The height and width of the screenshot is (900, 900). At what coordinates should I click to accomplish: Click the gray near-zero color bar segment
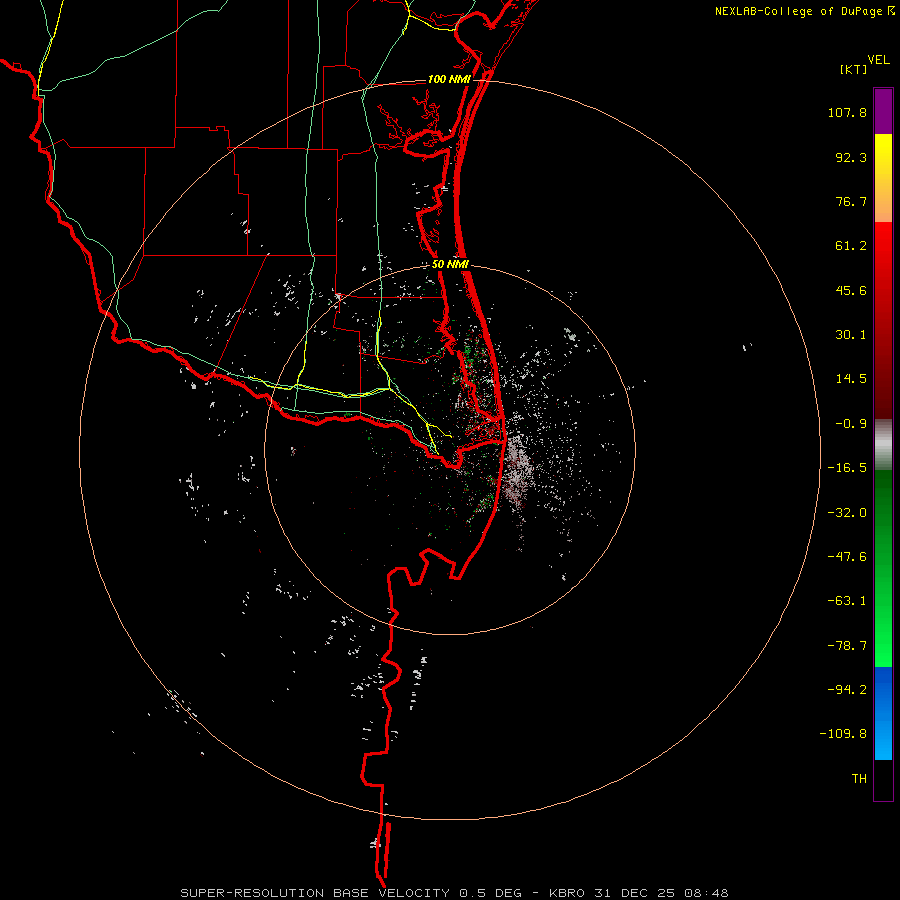point(883,445)
